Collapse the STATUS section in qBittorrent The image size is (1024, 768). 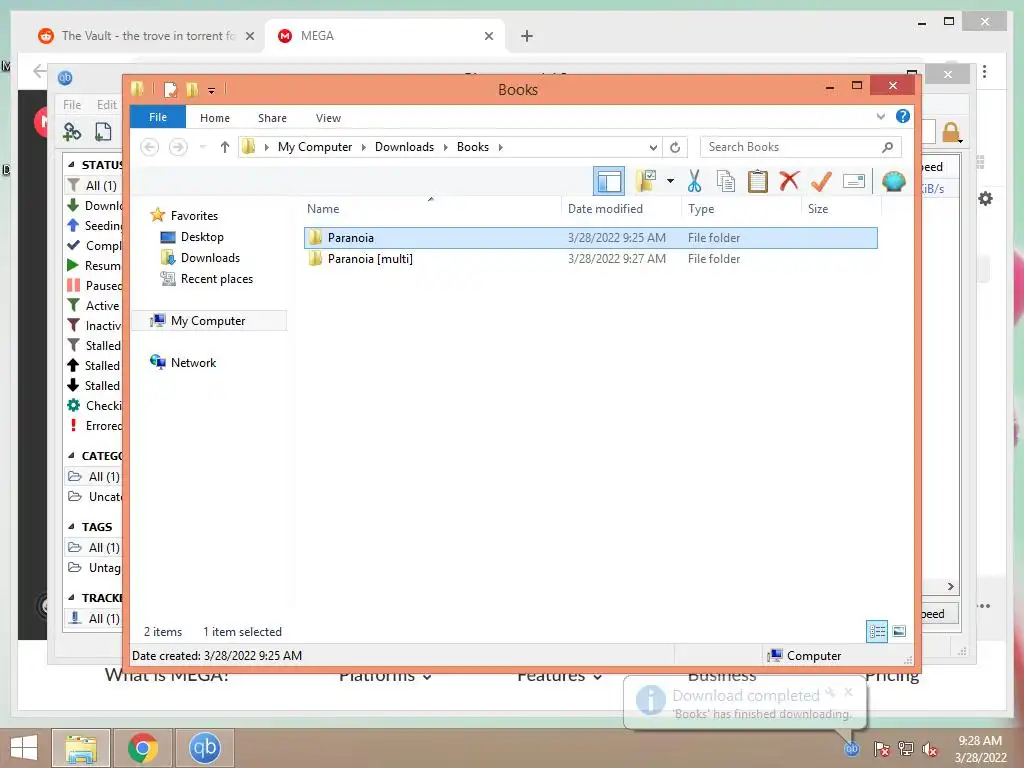pos(71,165)
